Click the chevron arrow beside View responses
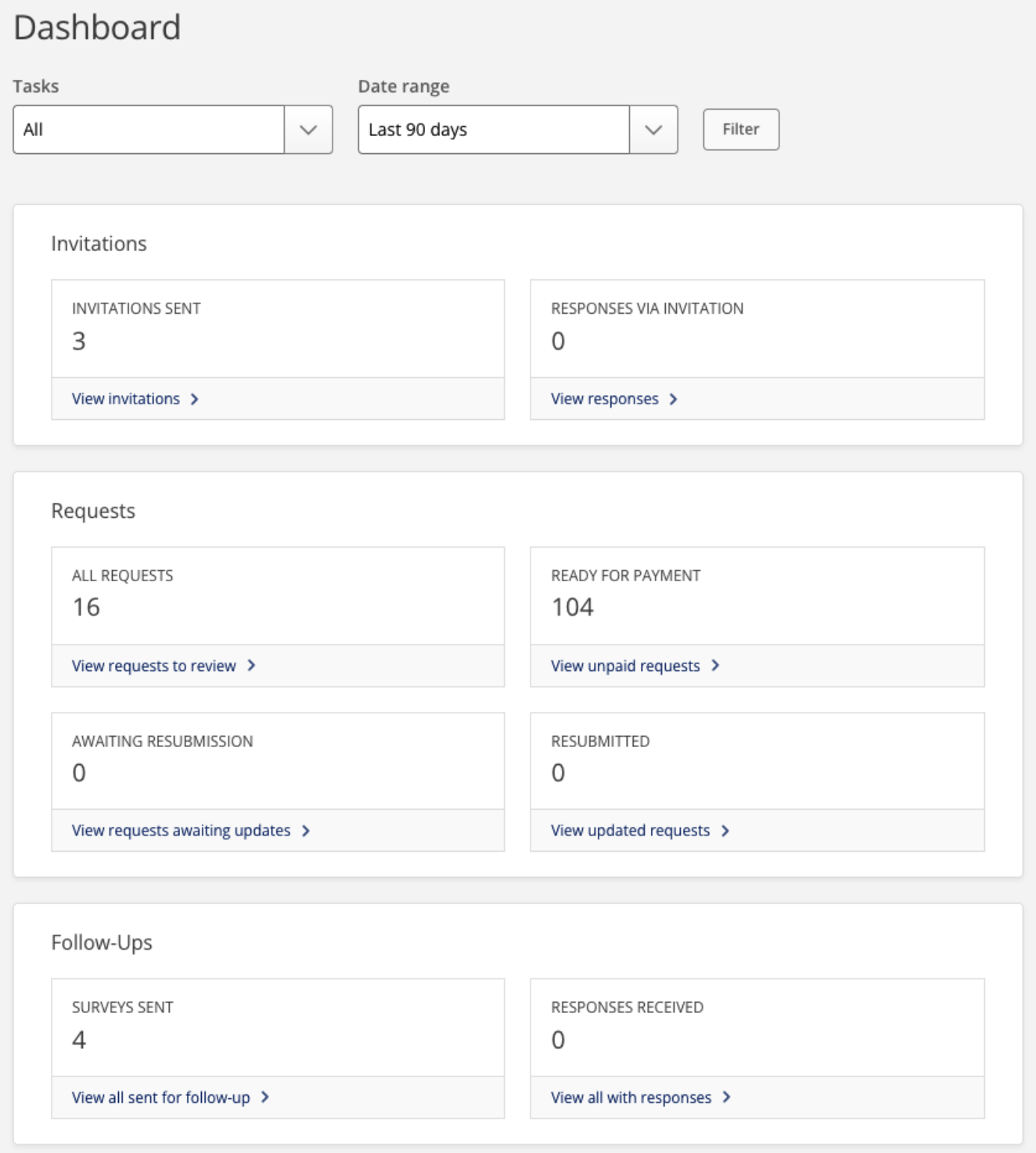 pyautogui.click(x=673, y=399)
